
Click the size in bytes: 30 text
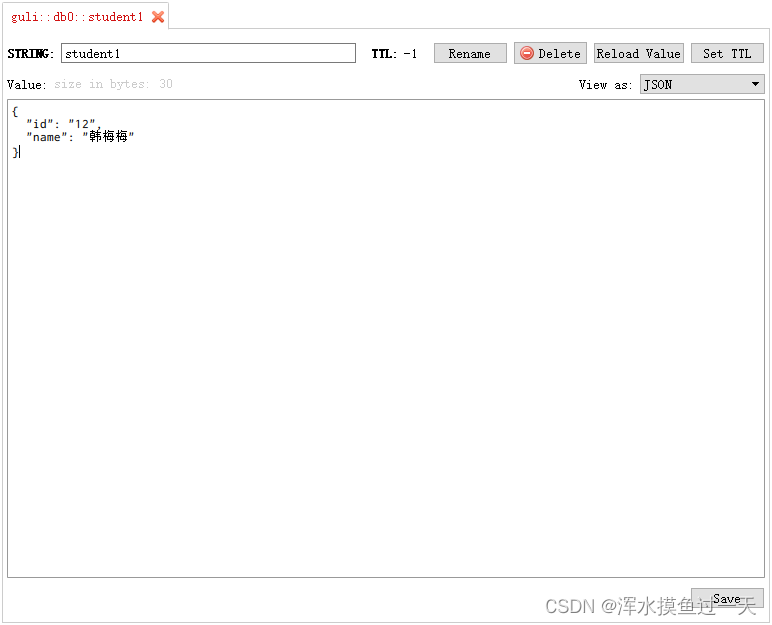113,84
